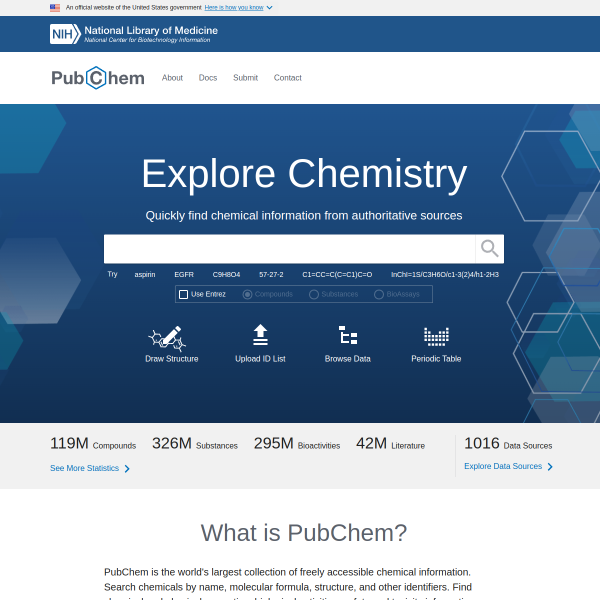Click 'Here is how you know' link

[x=234, y=8]
